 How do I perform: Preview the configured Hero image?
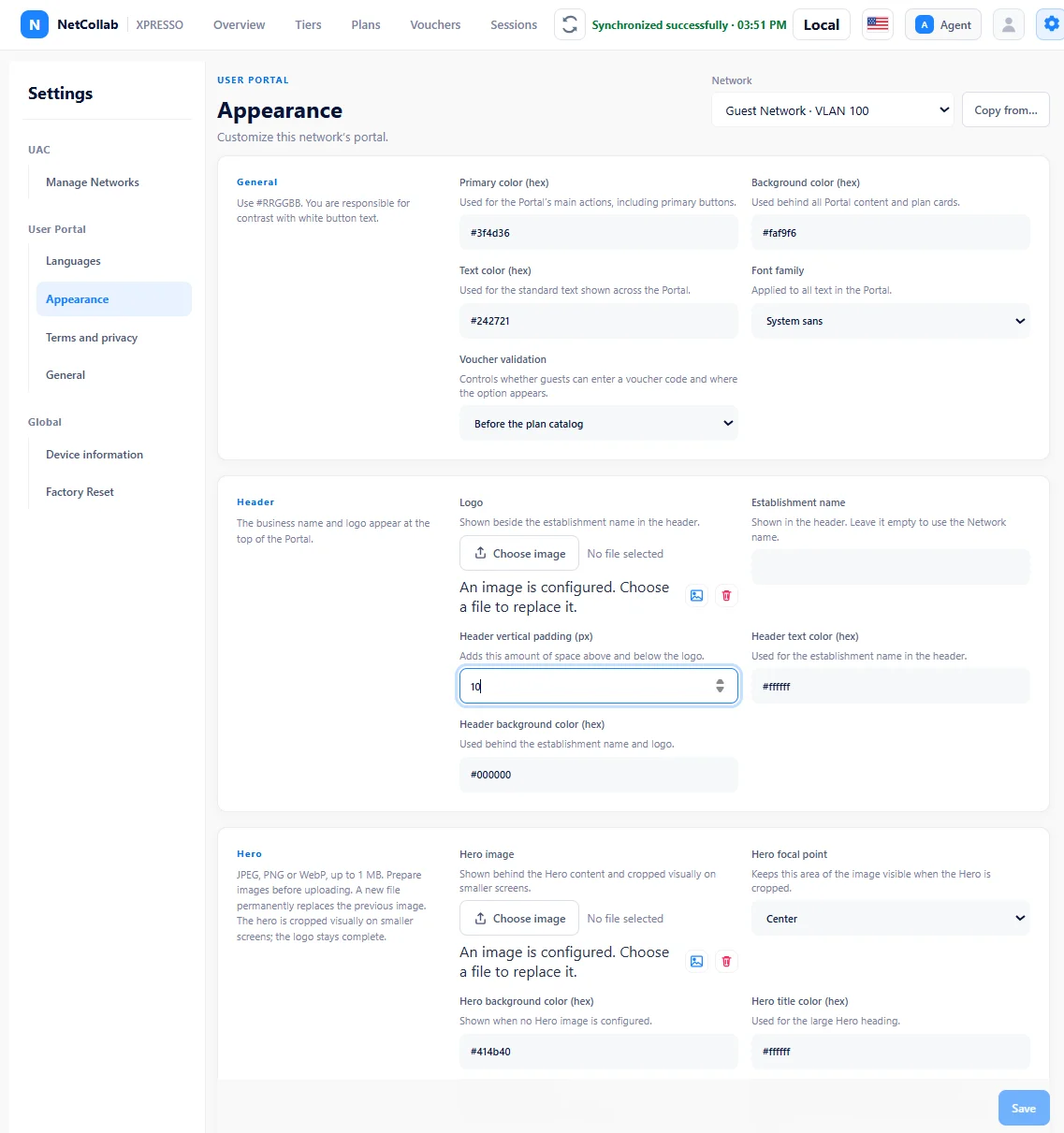(696, 961)
